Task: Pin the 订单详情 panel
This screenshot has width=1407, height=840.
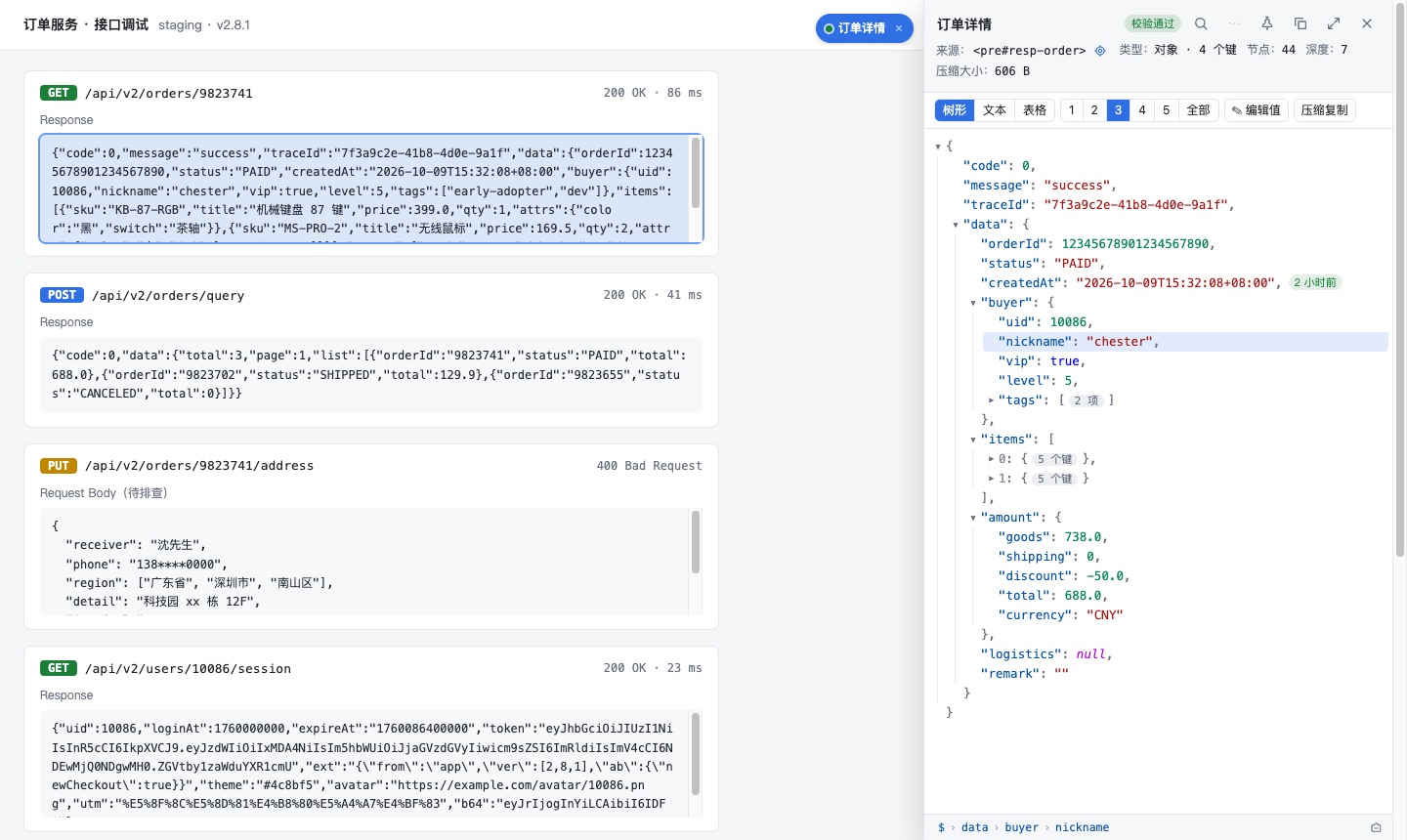Action: tap(1267, 23)
